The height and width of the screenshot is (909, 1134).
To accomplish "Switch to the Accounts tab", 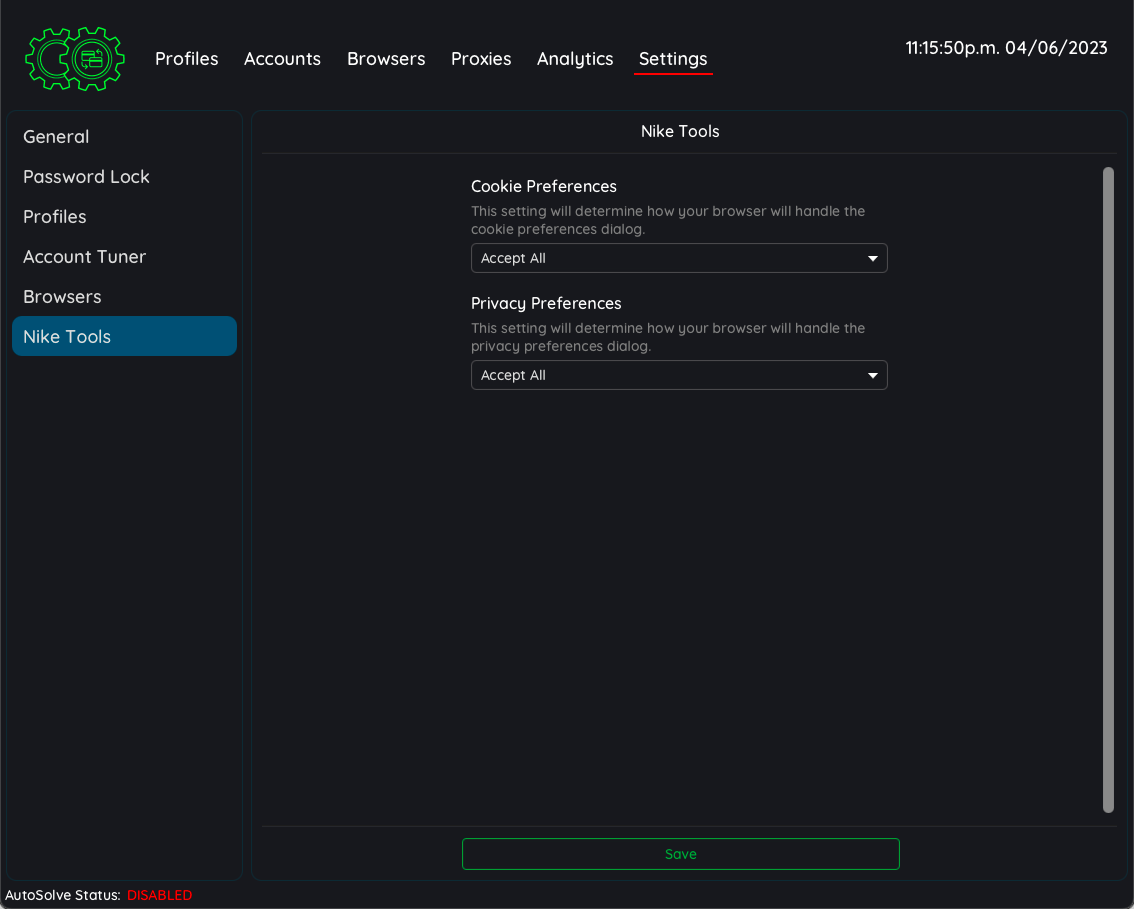I will click(282, 59).
